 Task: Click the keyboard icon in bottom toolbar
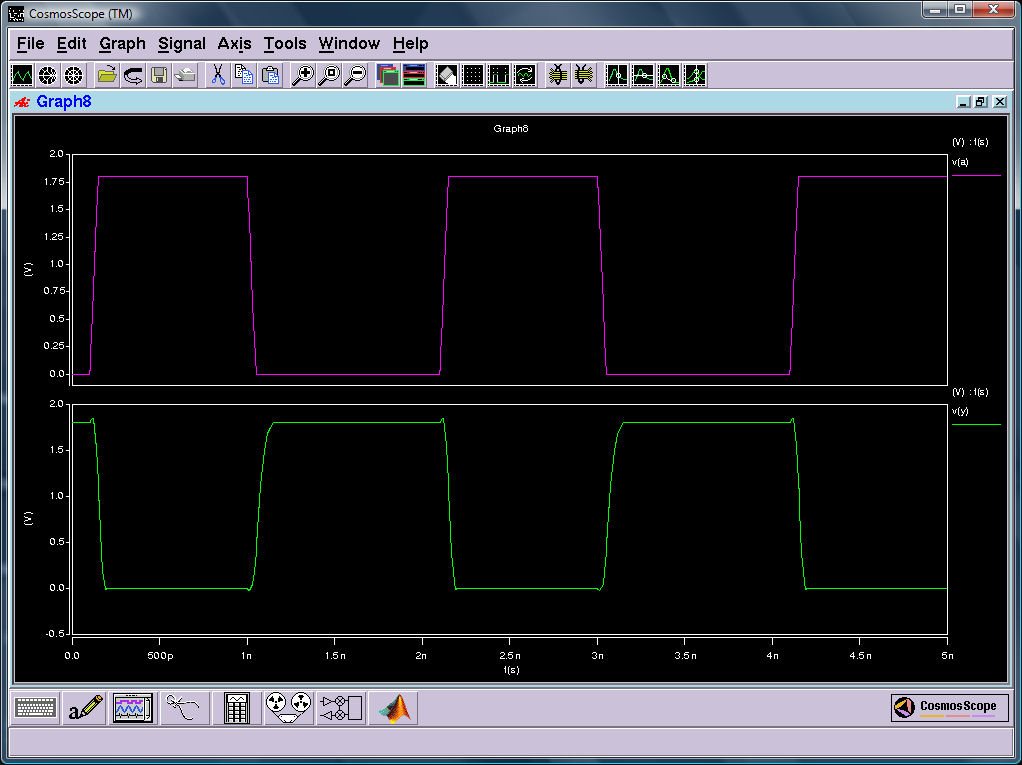pos(36,708)
